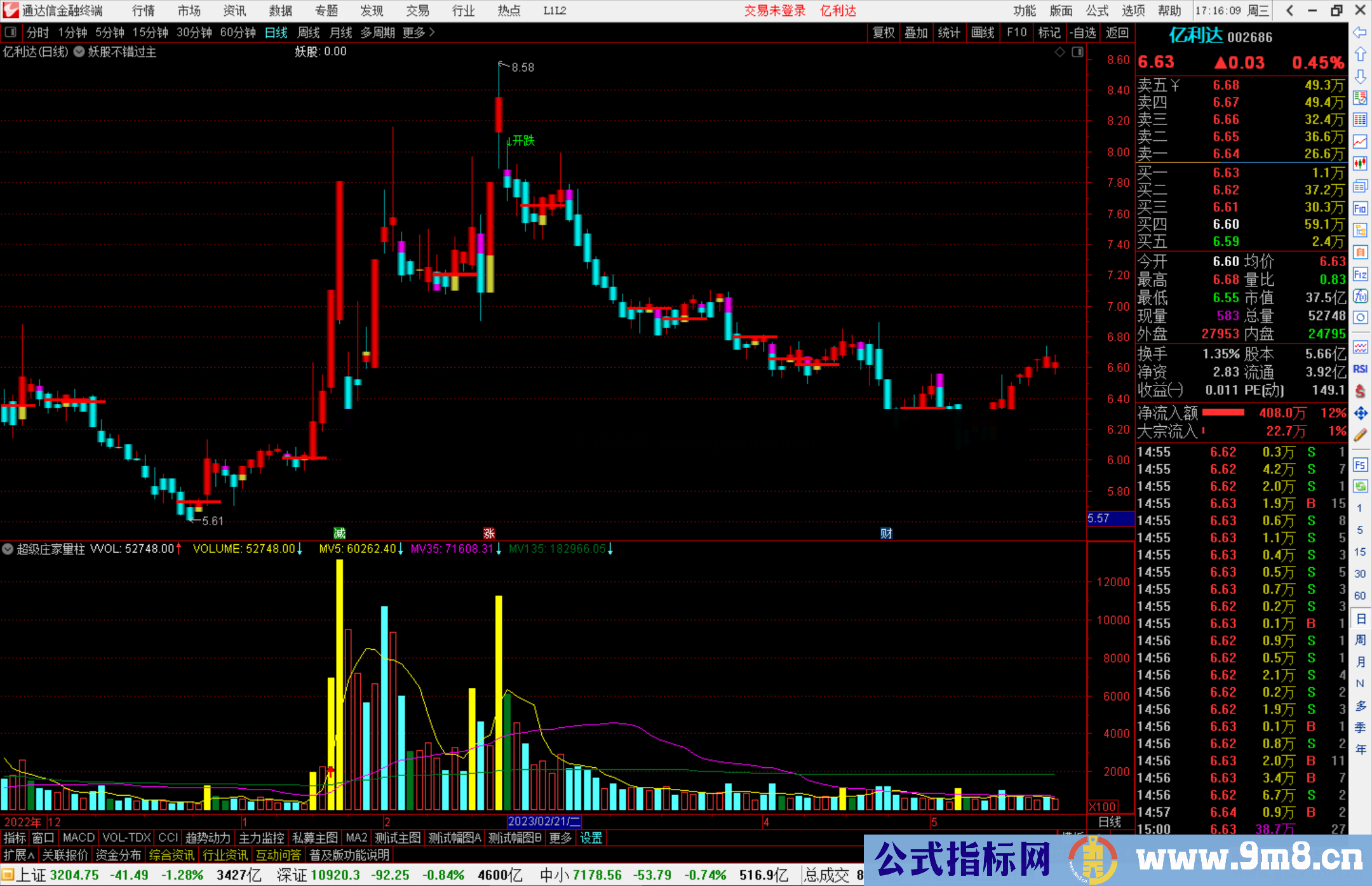This screenshot has width=1372, height=886.
Task: Open the 更多 indicators list in bottom bar
Action: (560, 838)
